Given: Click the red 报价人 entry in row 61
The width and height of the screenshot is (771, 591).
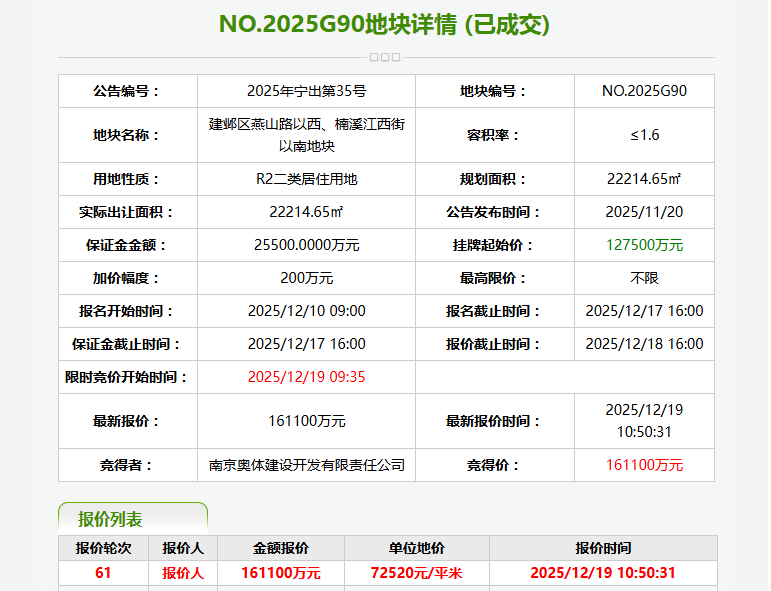Looking at the screenshot, I should (x=183, y=573).
